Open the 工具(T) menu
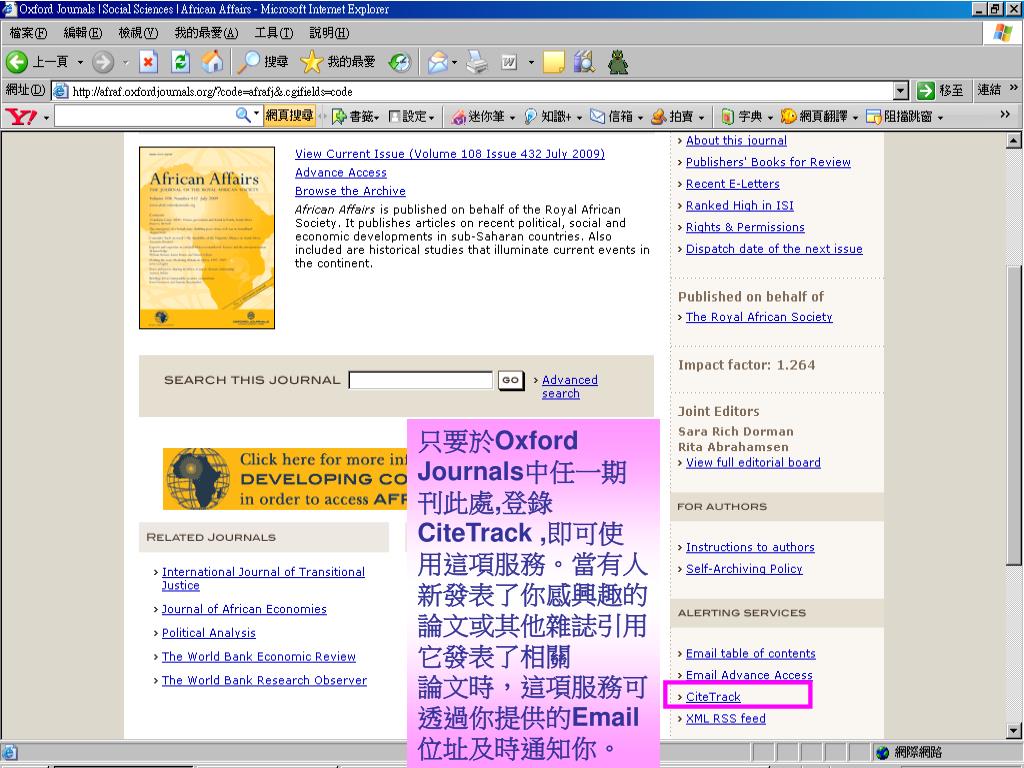The height and width of the screenshot is (768, 1024). coord(274,33)
